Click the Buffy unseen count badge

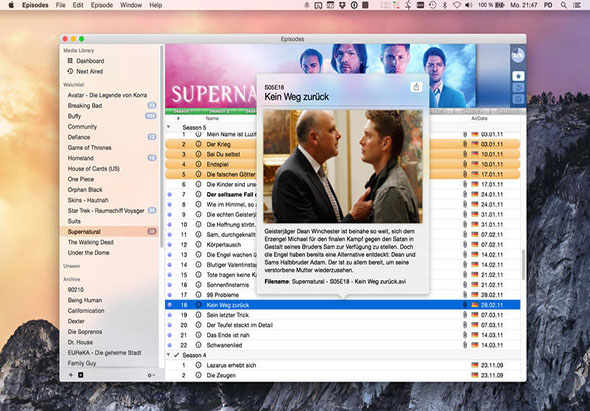(151, 116)
